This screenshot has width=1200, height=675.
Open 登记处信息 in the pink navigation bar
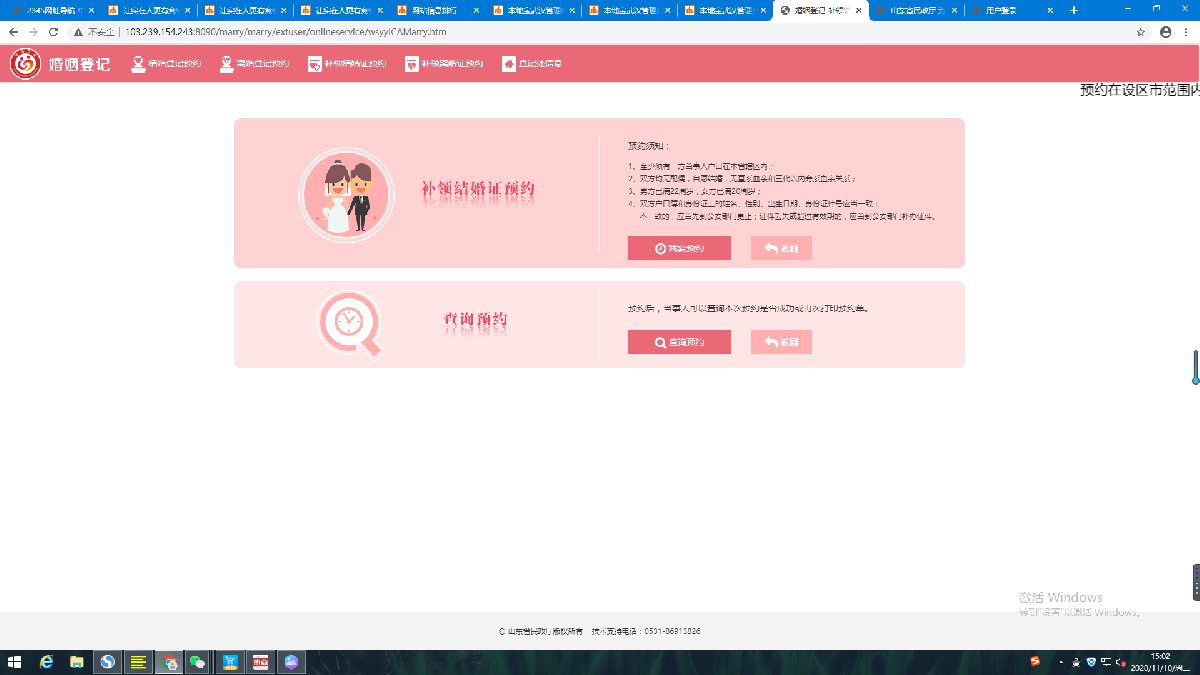532,64
